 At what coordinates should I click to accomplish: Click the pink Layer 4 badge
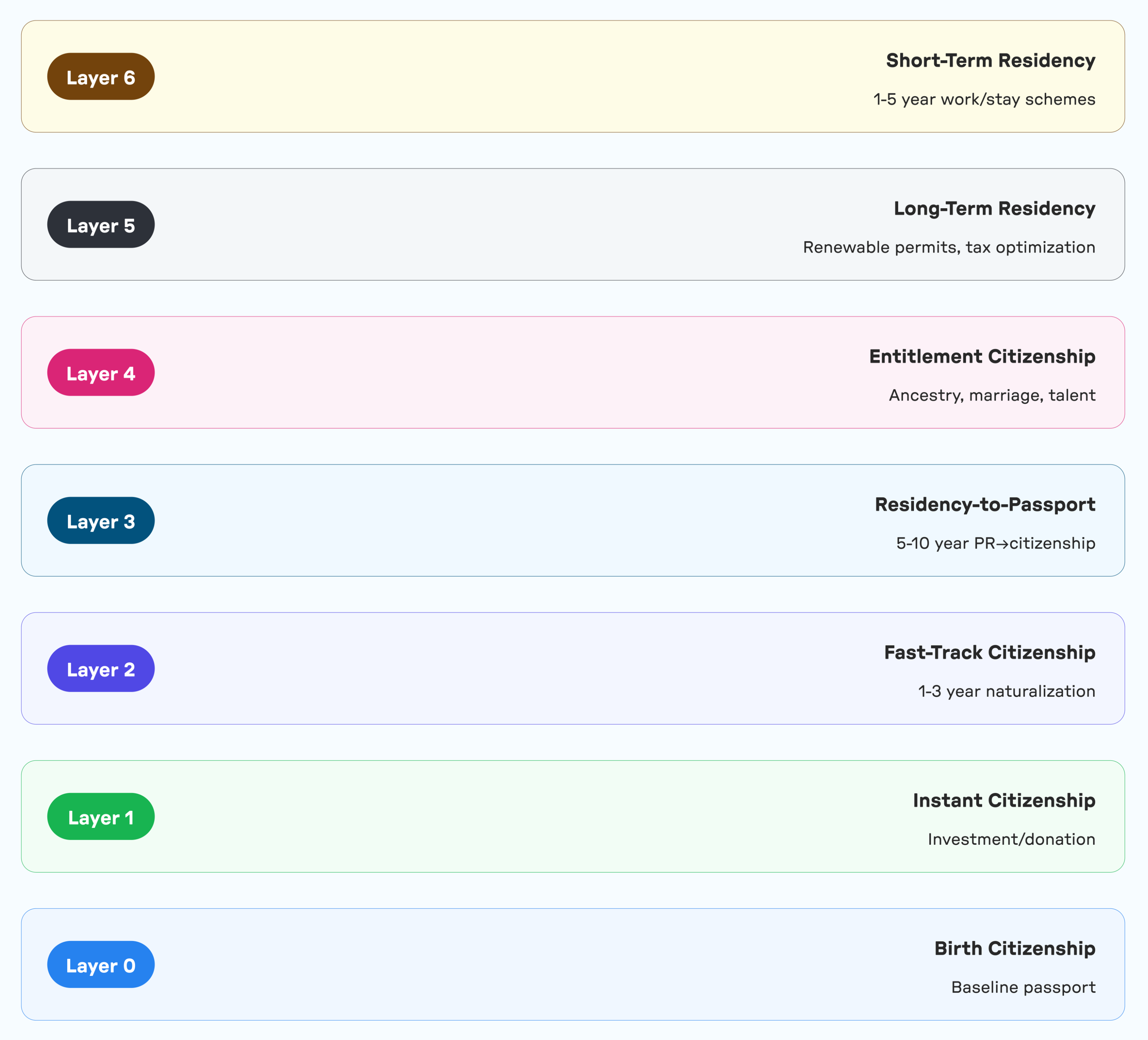click(x=101, y=372)
